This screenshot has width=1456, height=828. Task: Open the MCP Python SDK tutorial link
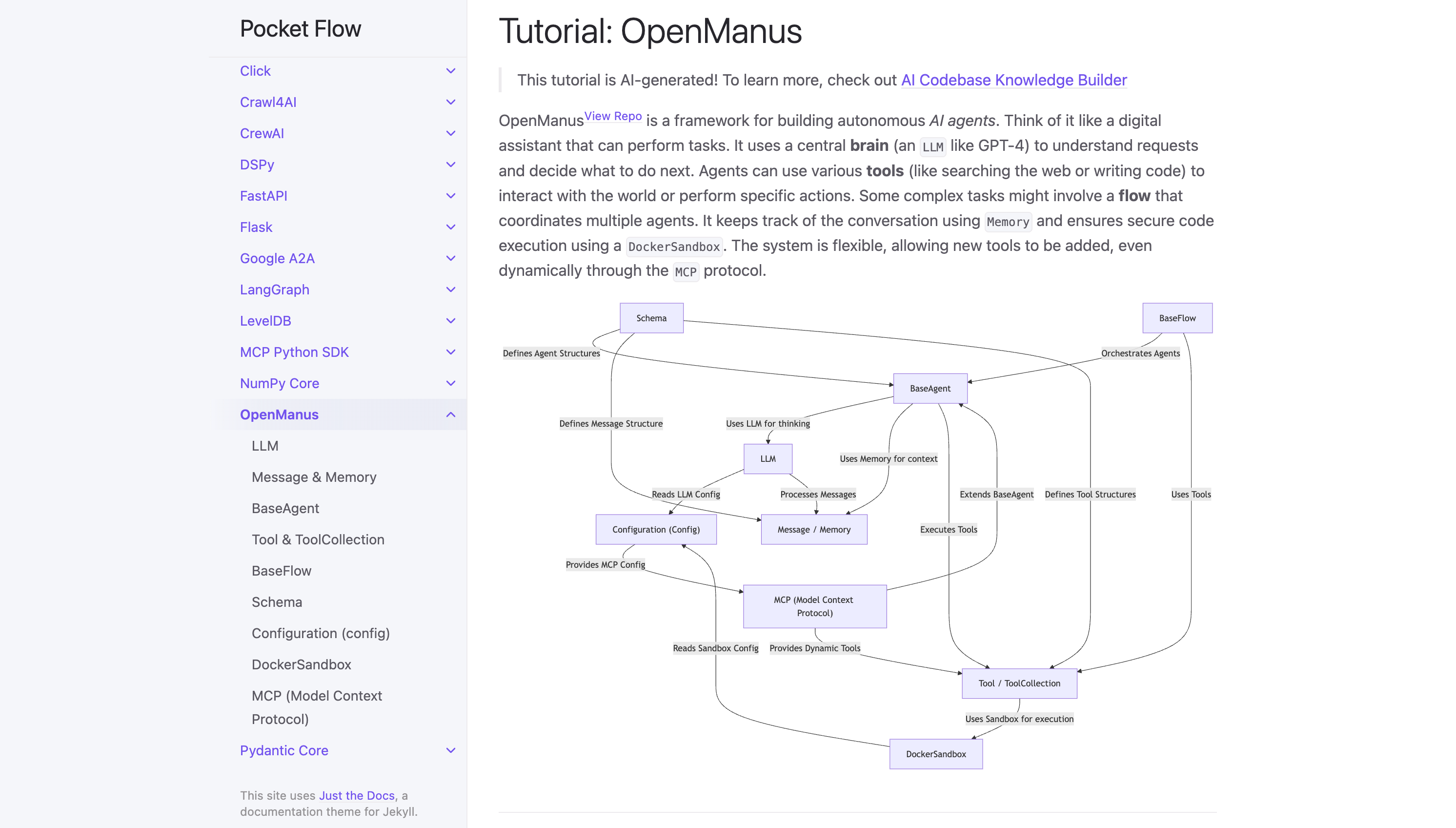point(294,352)
